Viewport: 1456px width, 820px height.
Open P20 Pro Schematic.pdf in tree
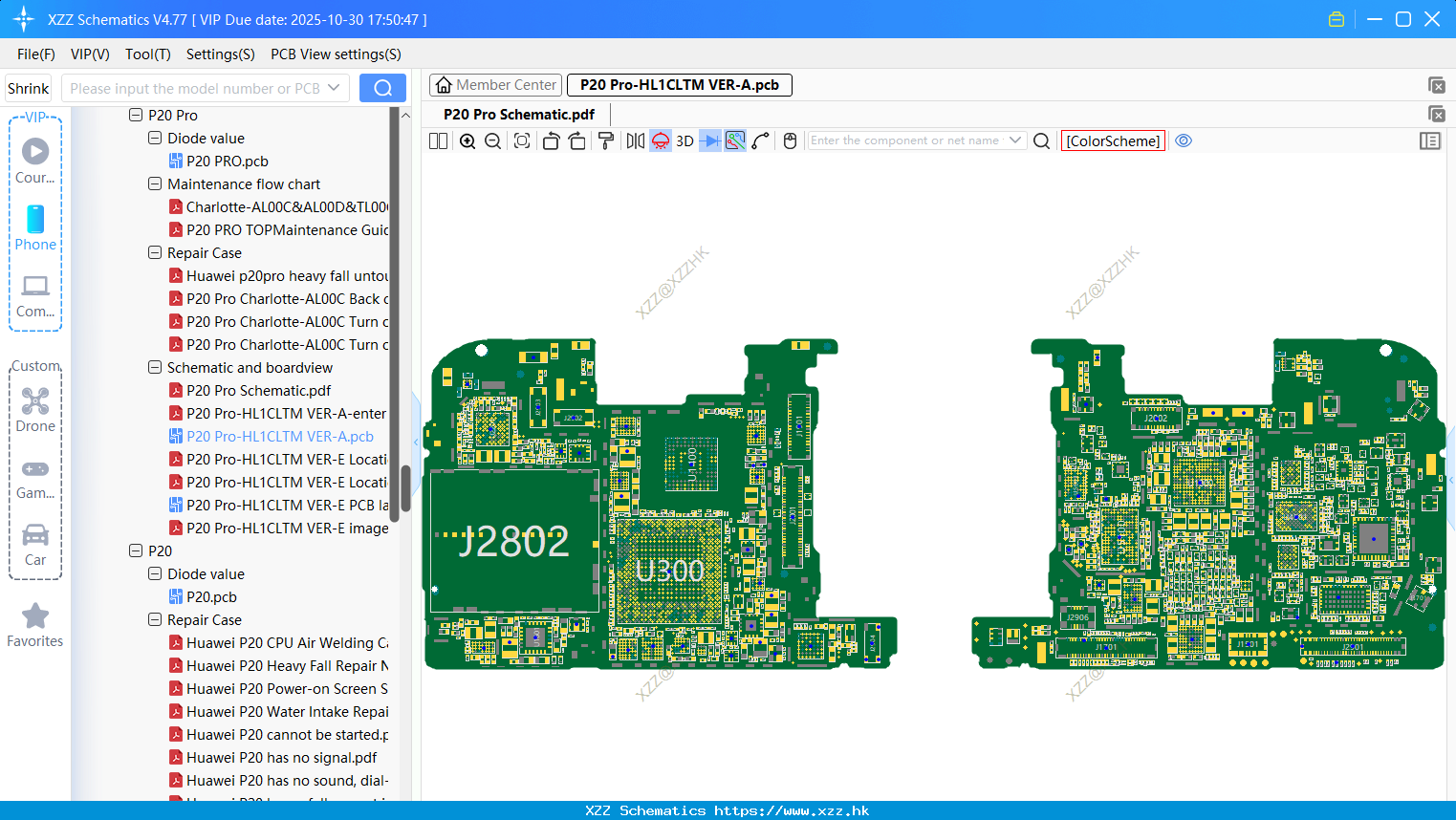(250, 391)
